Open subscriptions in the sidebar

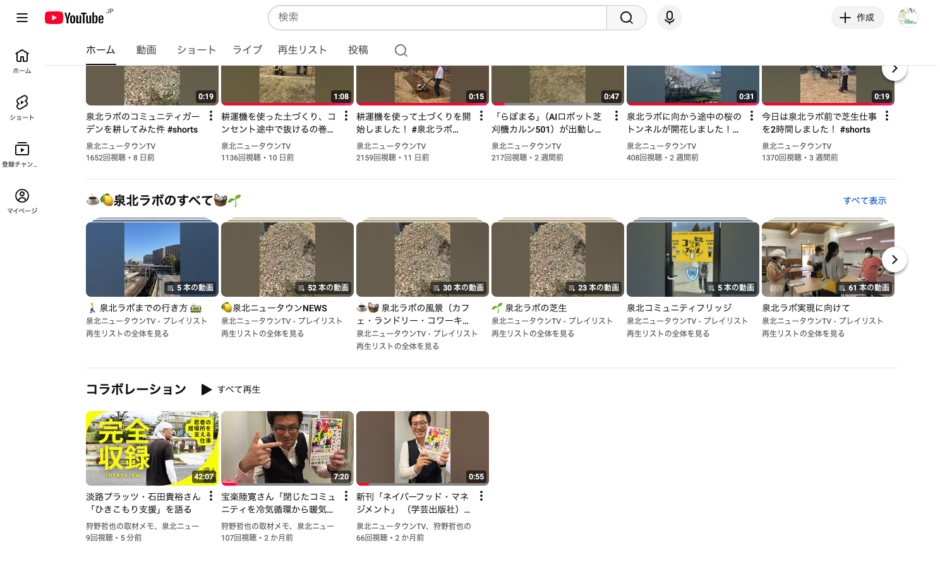[22, 153]
